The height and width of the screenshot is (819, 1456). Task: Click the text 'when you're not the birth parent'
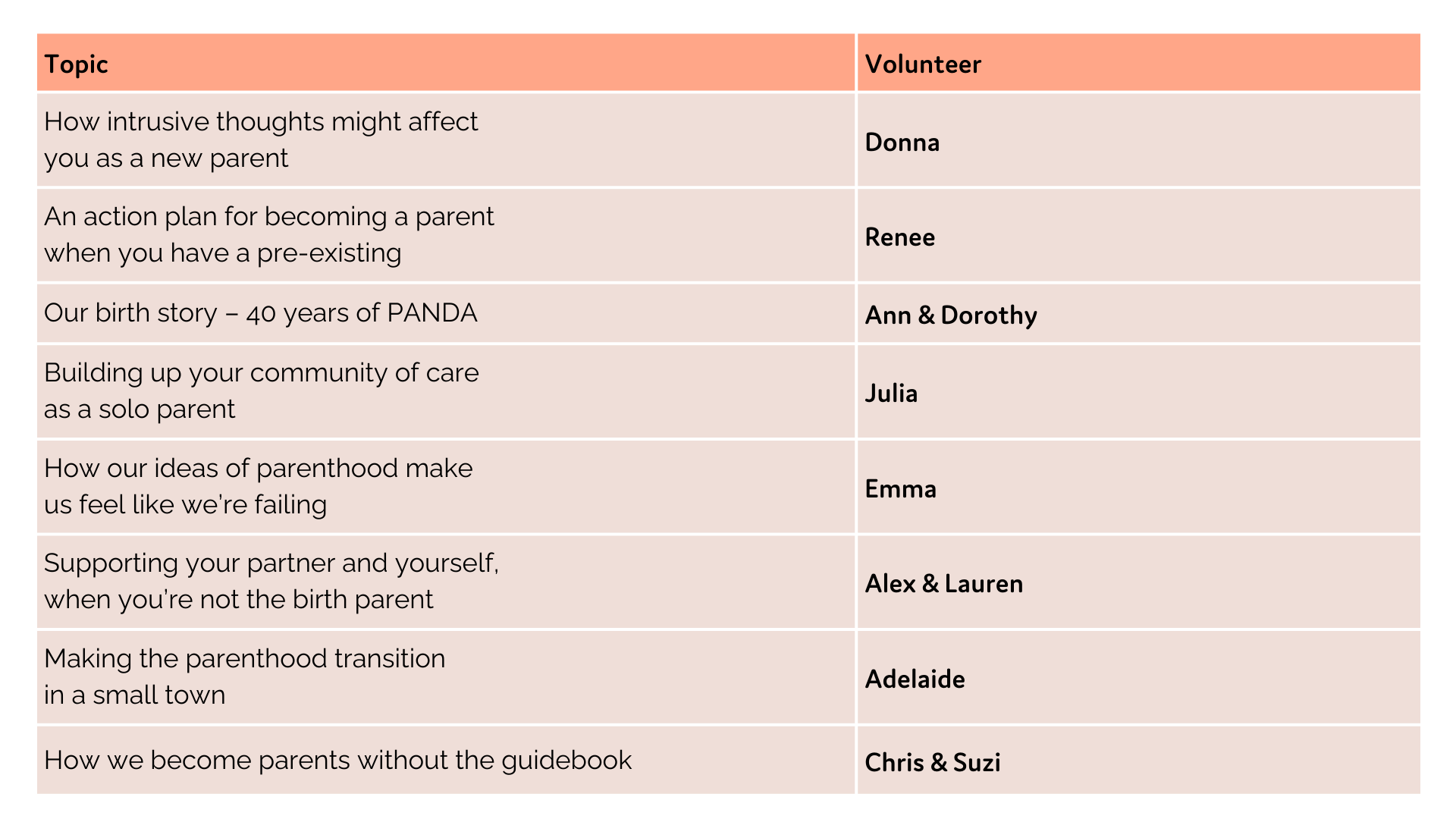239,600
